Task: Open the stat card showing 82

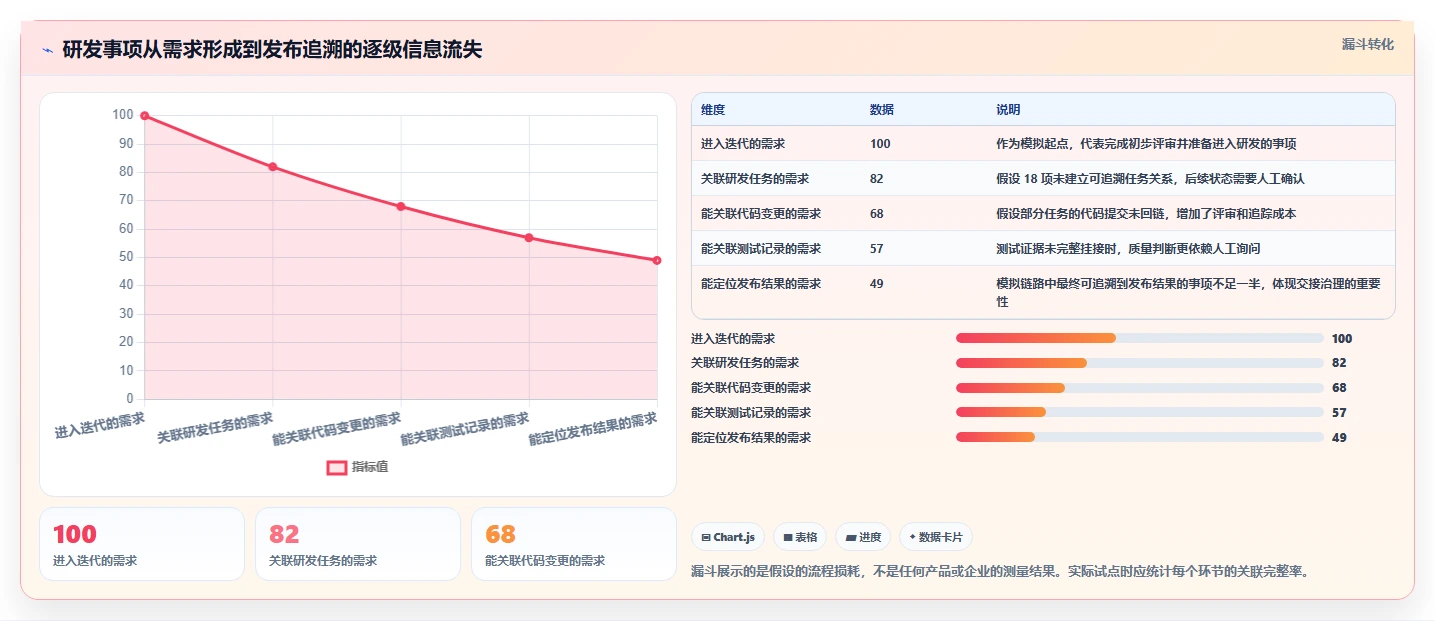Action: pyautogui.click(x=358, y=544)
